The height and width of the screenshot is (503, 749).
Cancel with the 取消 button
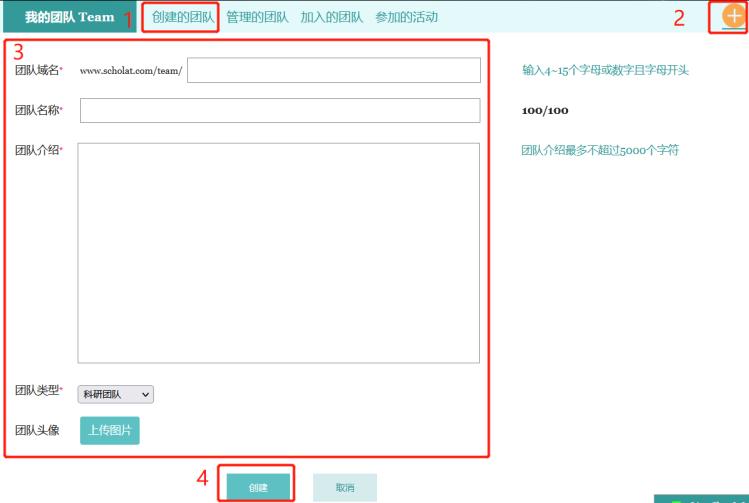point(344,487)
